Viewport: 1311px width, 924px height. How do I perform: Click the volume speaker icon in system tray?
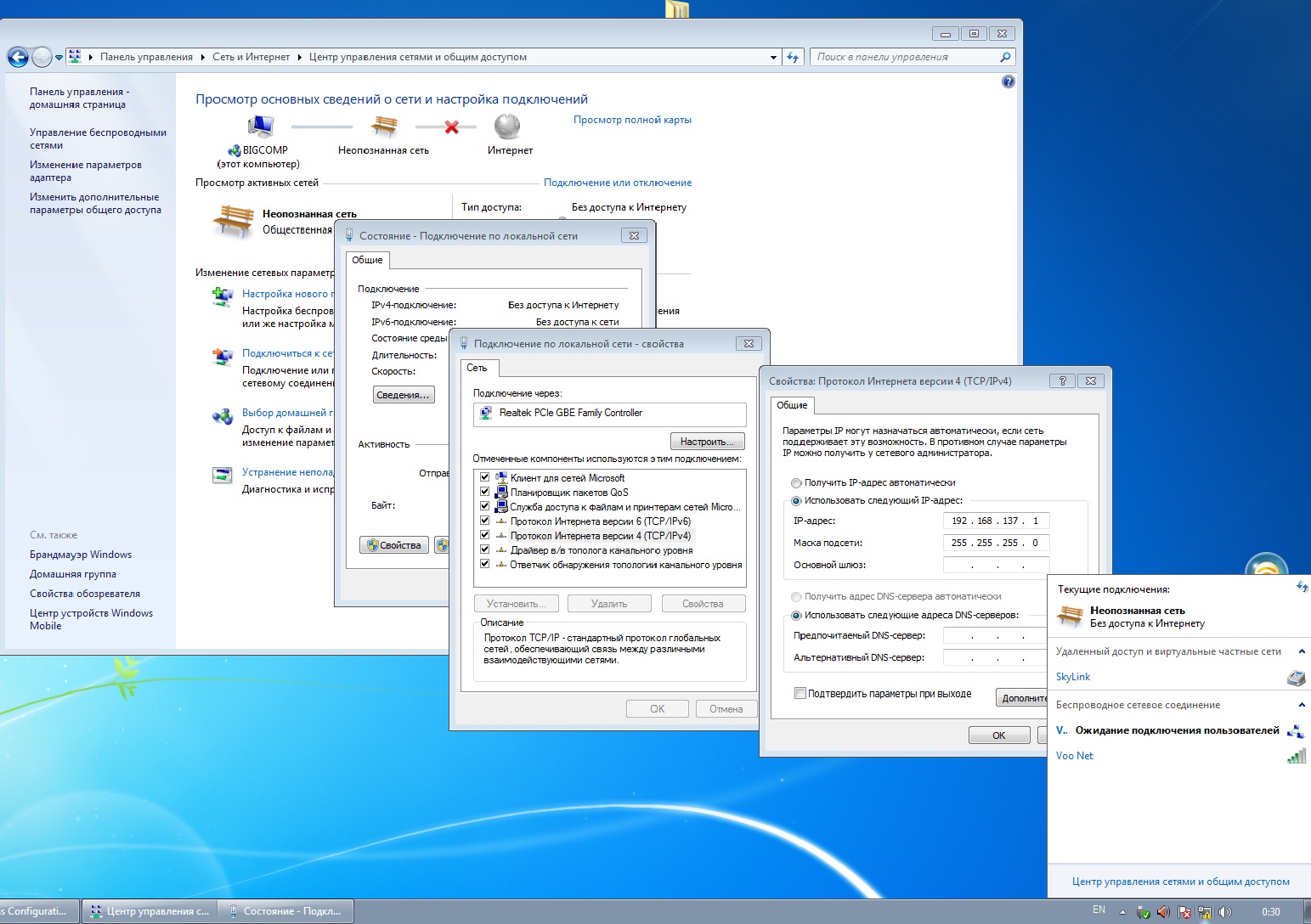point(1224,911)
